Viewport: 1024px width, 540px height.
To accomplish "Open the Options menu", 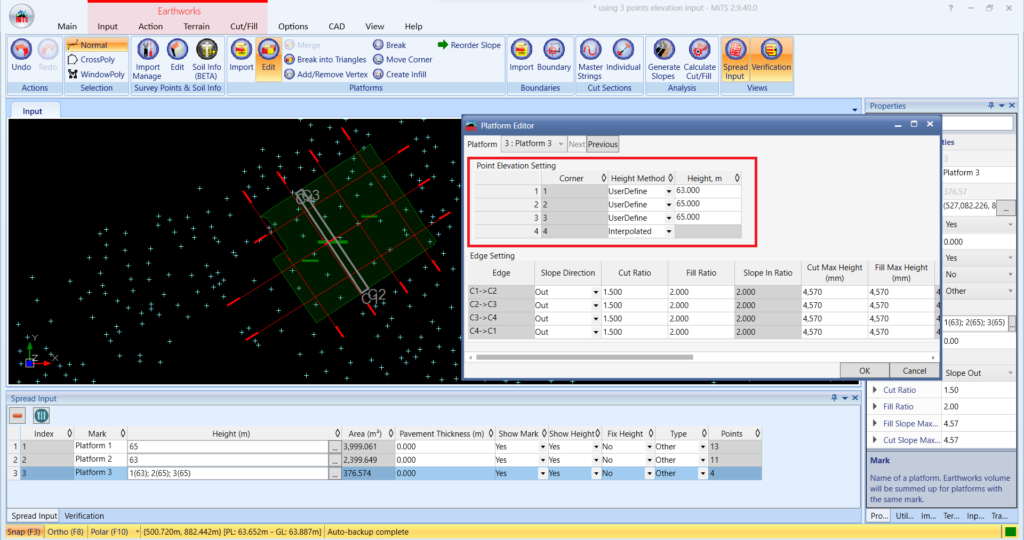I will click(x=293, y=27).
